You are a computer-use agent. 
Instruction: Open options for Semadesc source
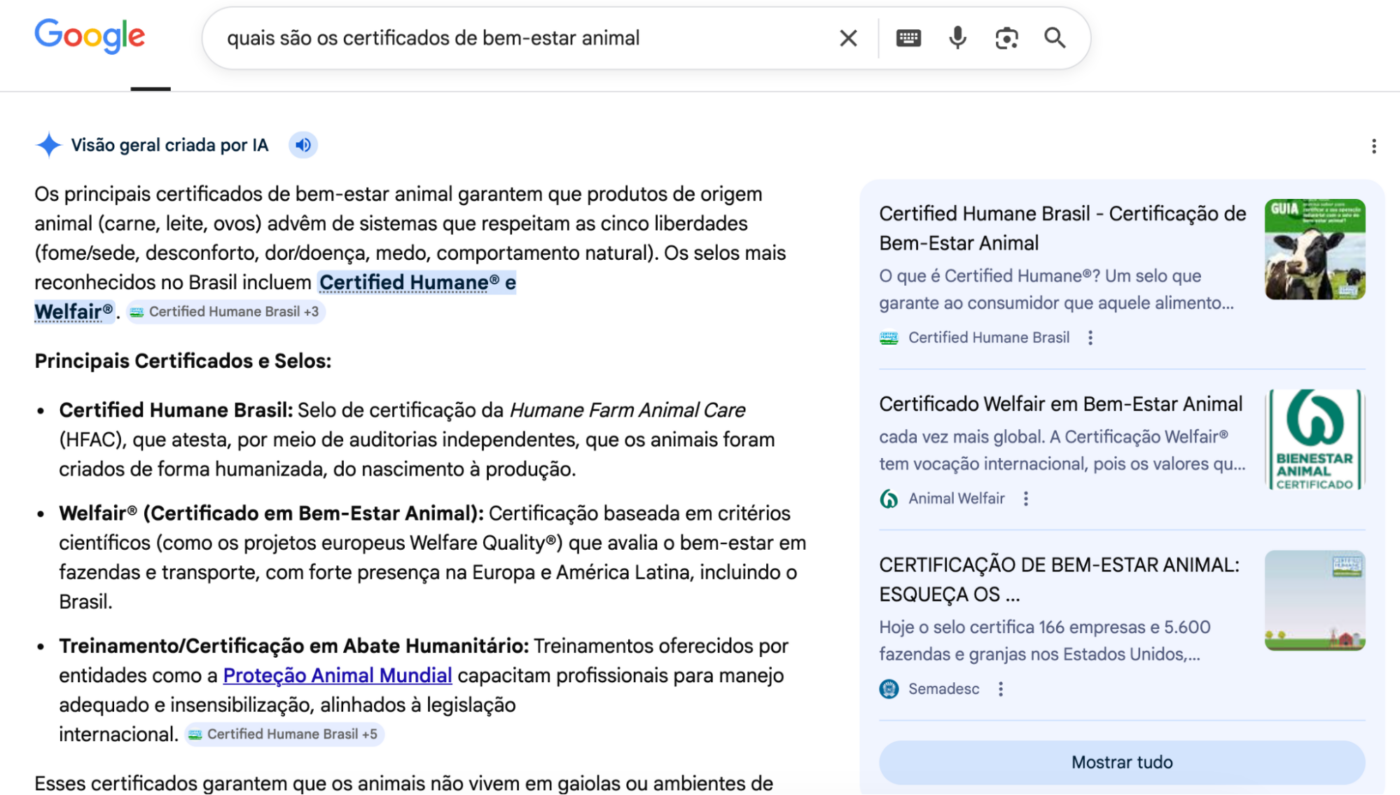click(x=1001, y=689)
